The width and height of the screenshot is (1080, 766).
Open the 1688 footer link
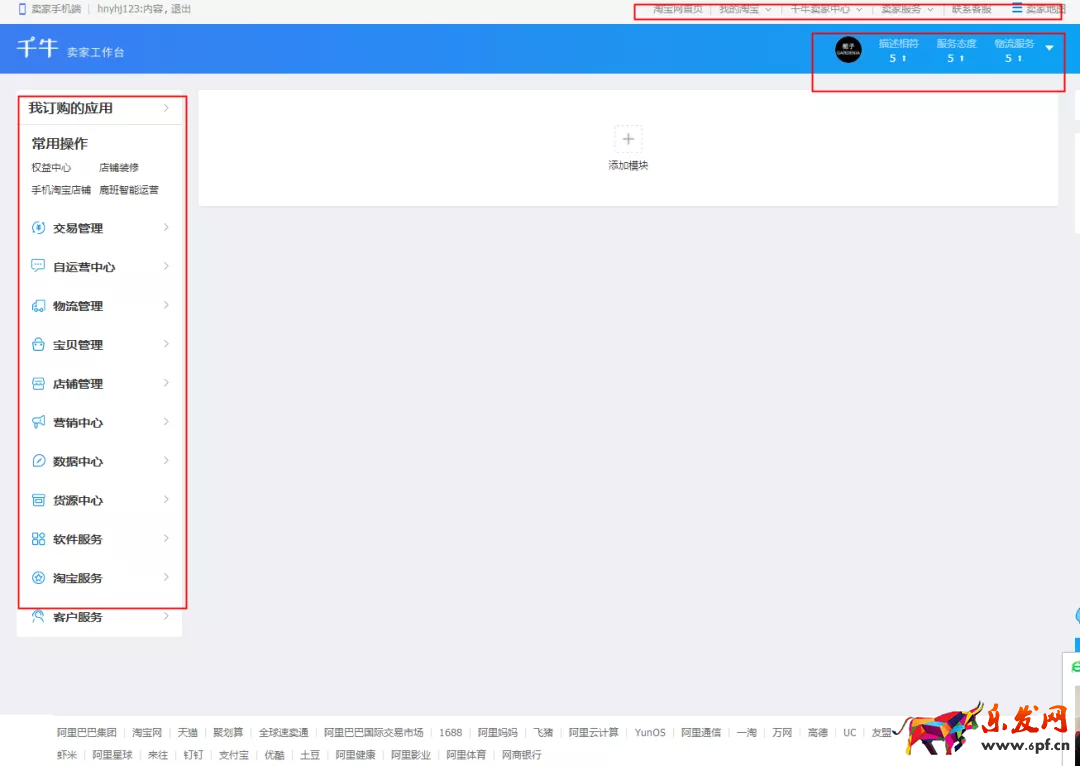point(450,732)
